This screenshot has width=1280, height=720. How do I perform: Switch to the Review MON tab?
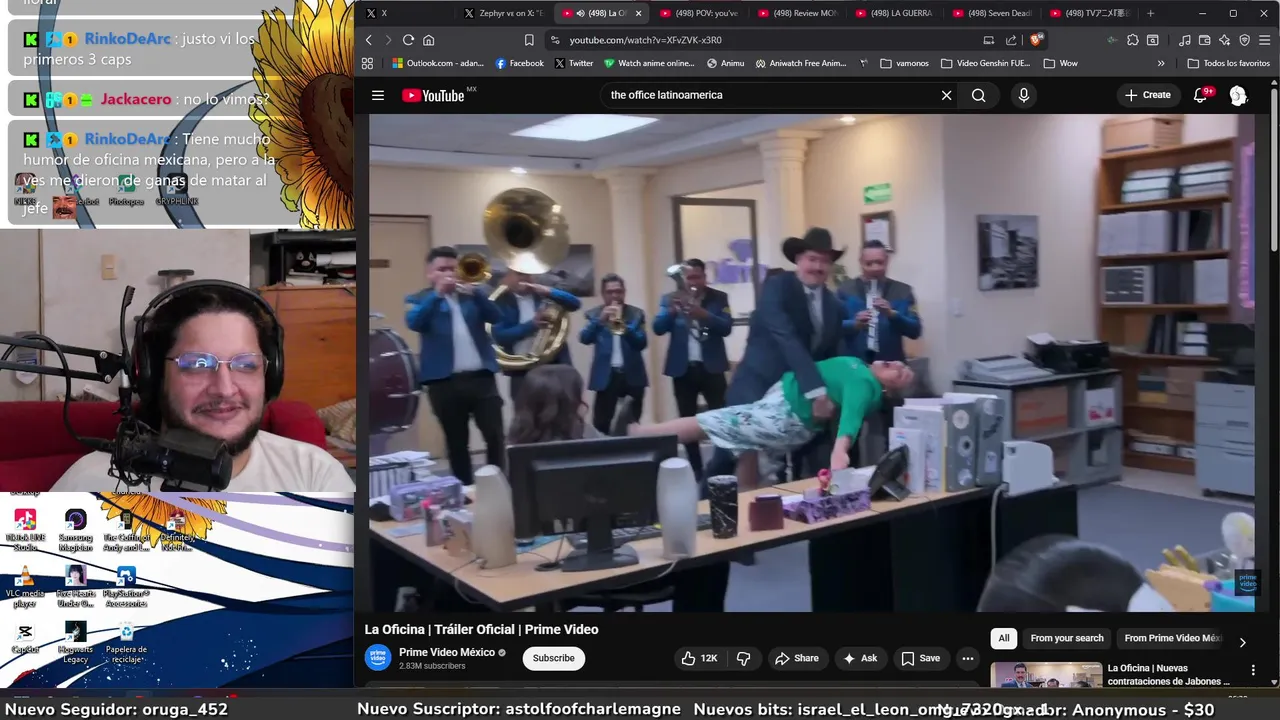tap(797, 13)
